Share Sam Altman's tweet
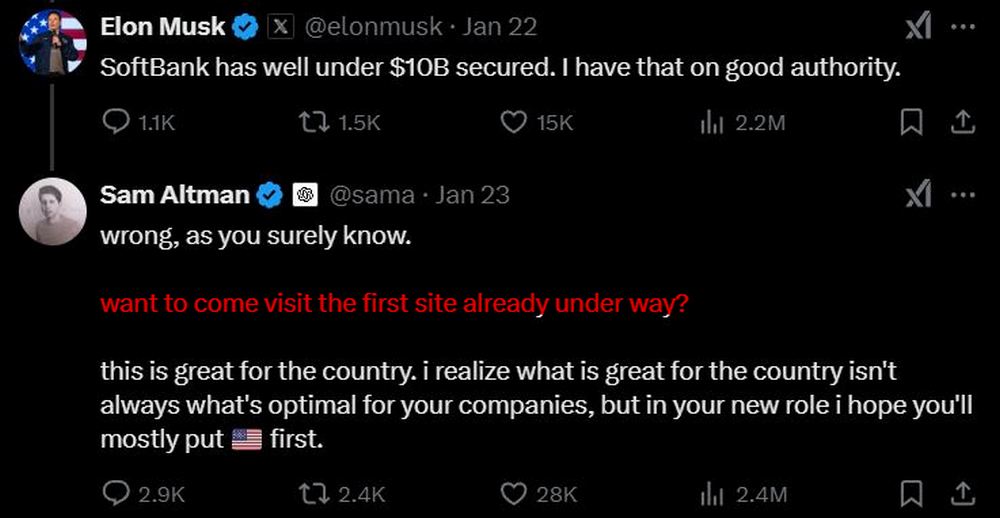This screenshot has height=518, width=1000. pos(962,493)
